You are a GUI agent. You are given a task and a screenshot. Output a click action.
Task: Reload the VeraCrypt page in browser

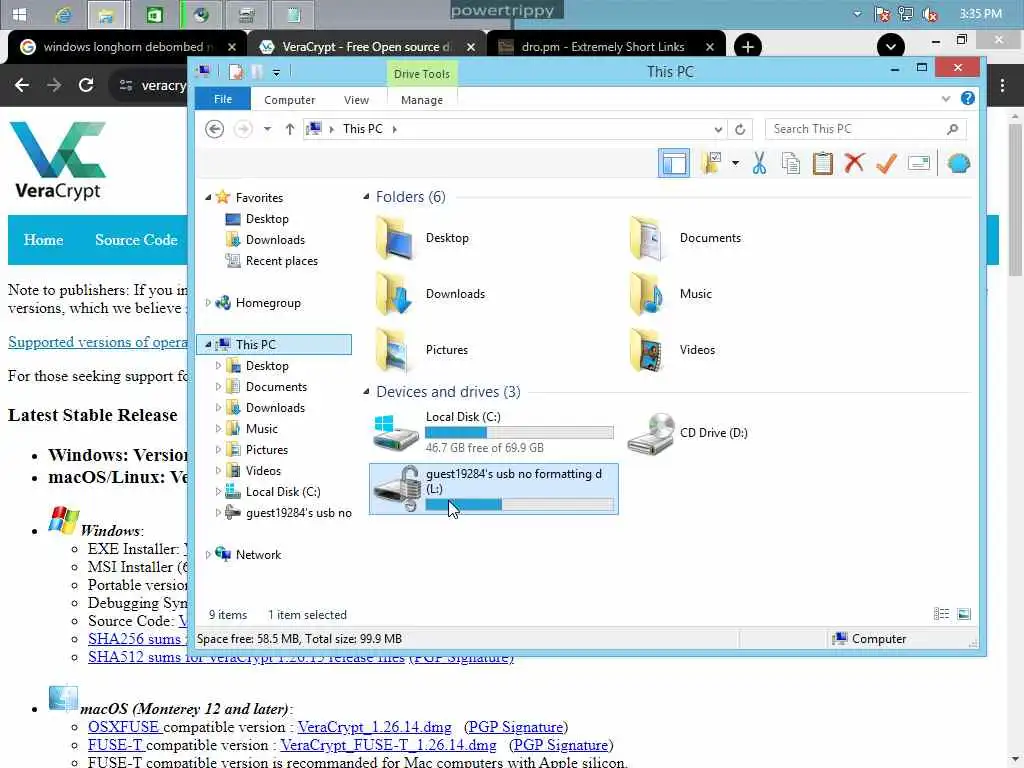point(86,85)
